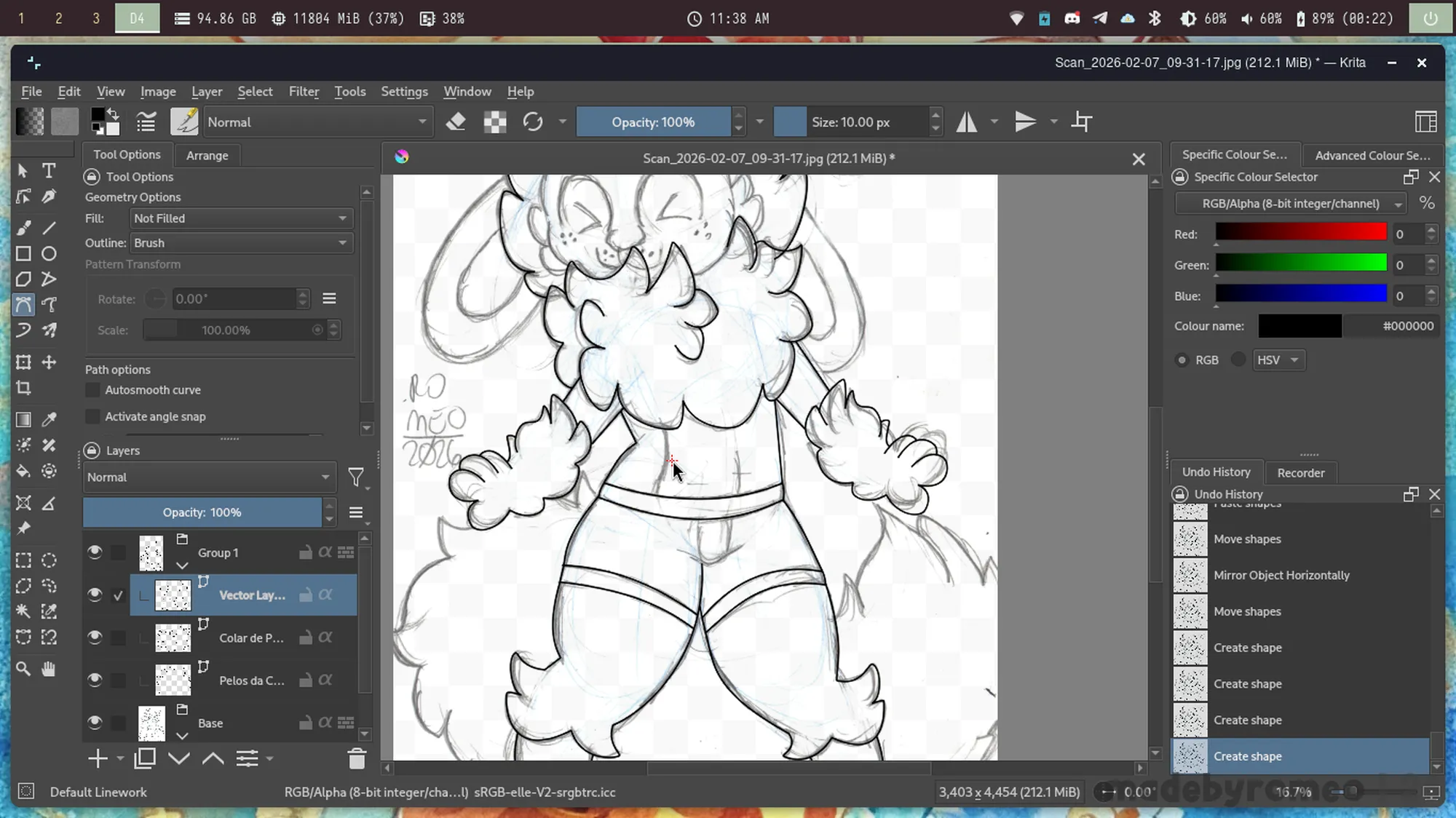Screen dimensions: 1456x818
Task: Hide the Group 1 layer
Action: pos(95,552)
